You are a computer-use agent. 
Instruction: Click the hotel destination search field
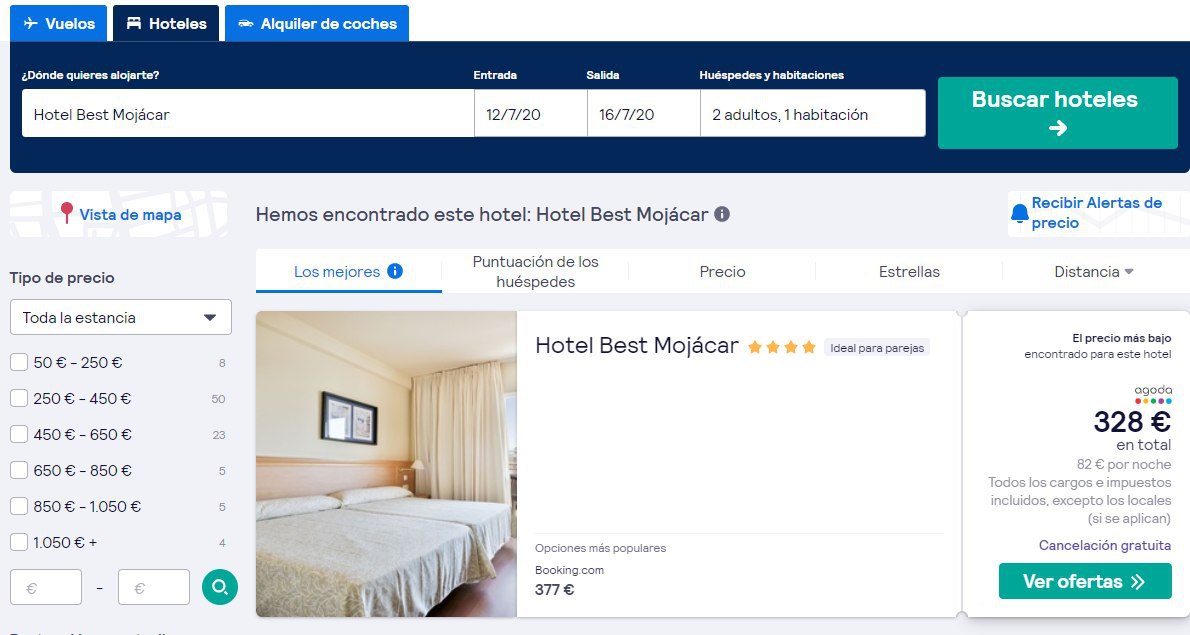tap(248, 114)
